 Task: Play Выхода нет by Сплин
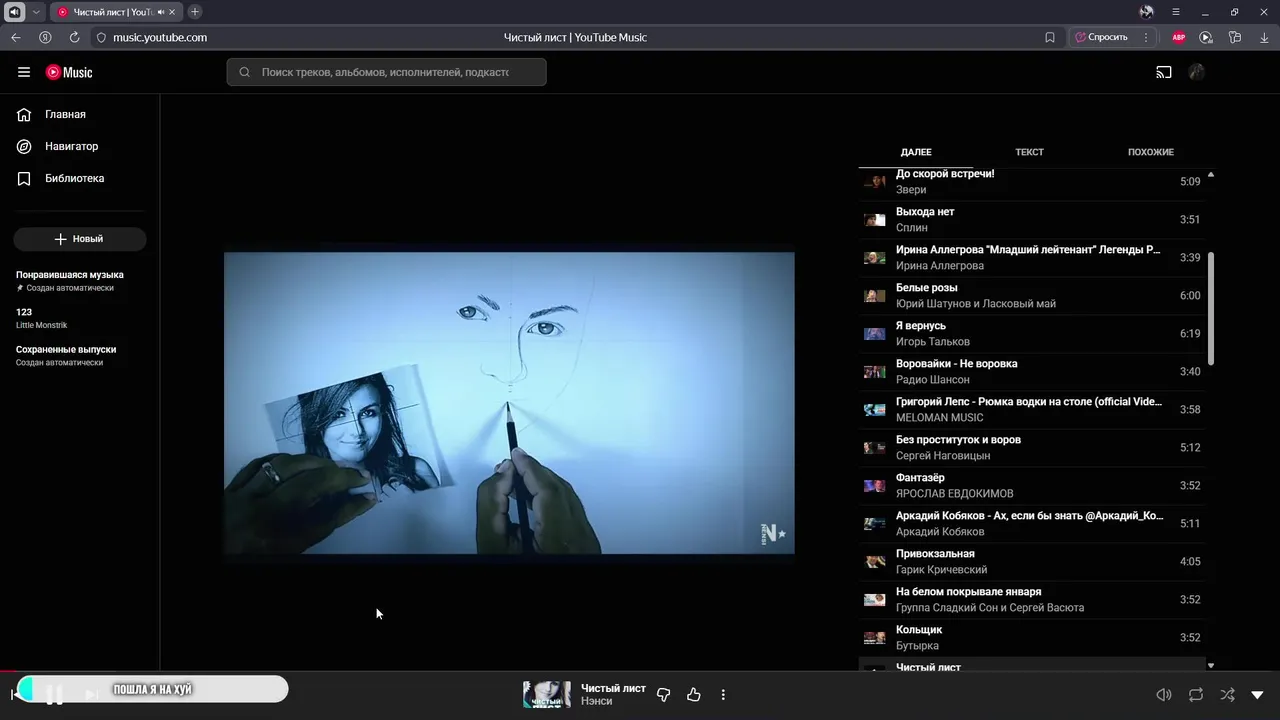1032,219
